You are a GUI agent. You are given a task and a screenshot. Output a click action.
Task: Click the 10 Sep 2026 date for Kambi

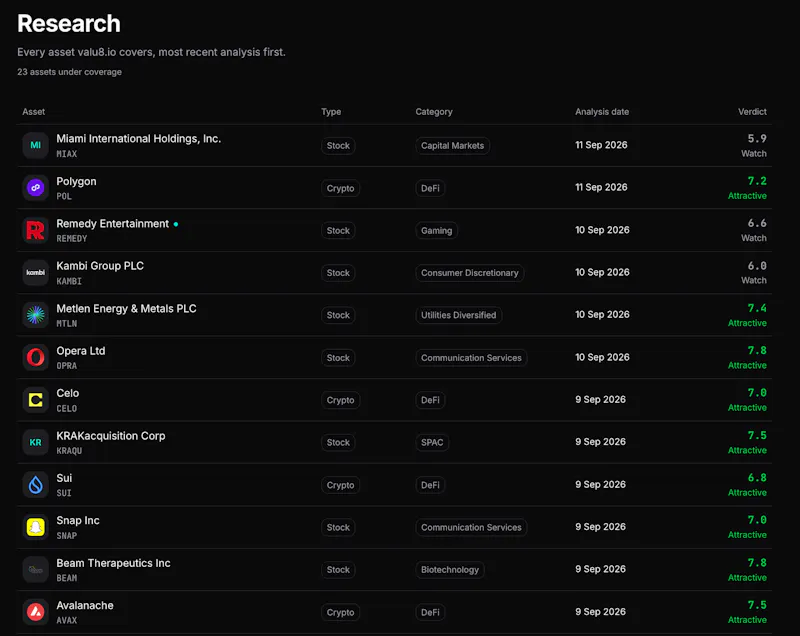(x=602, y=272)
